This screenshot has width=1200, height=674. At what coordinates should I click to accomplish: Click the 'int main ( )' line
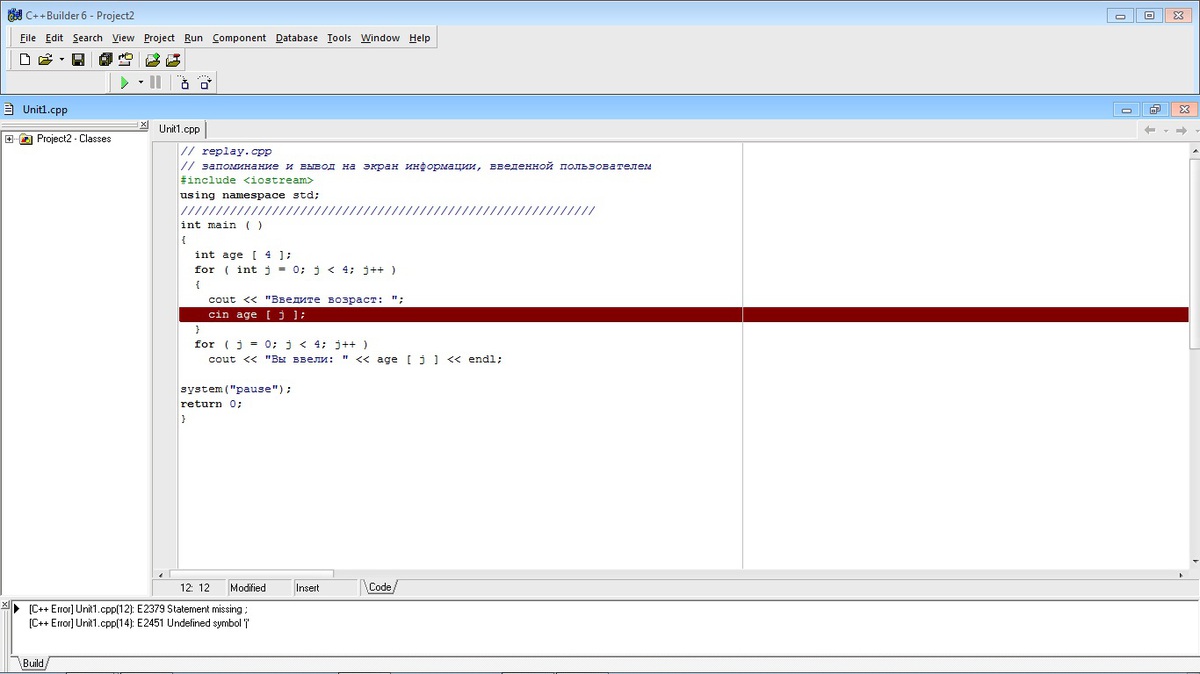click(x=221, y=225)
